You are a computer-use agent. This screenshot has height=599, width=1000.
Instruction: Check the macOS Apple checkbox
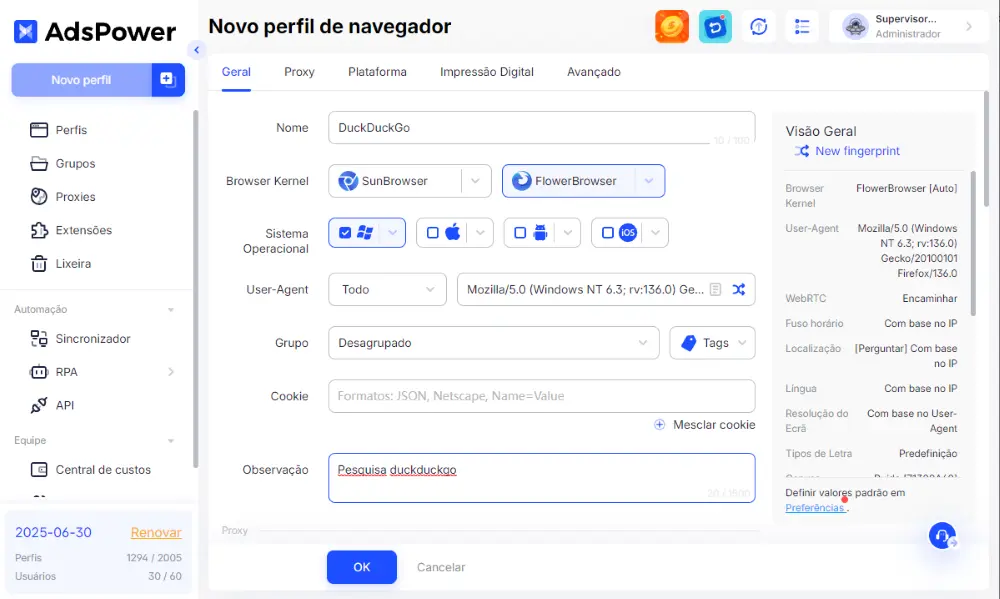coord(432,233)
